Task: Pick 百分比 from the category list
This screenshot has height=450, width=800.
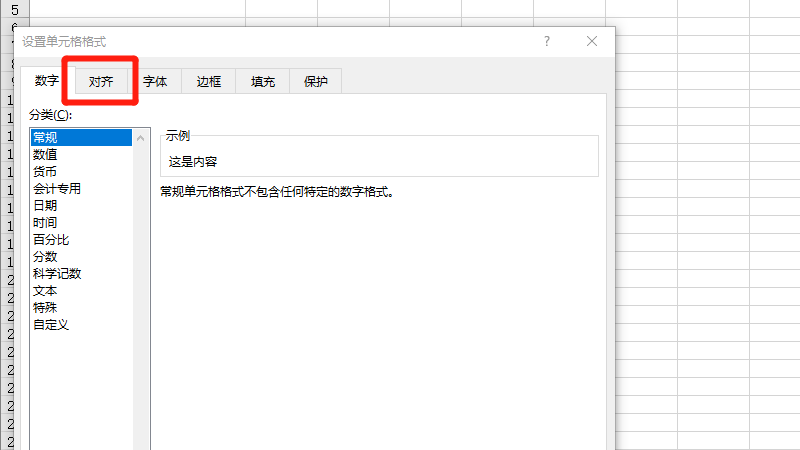Action: [82, 239]
